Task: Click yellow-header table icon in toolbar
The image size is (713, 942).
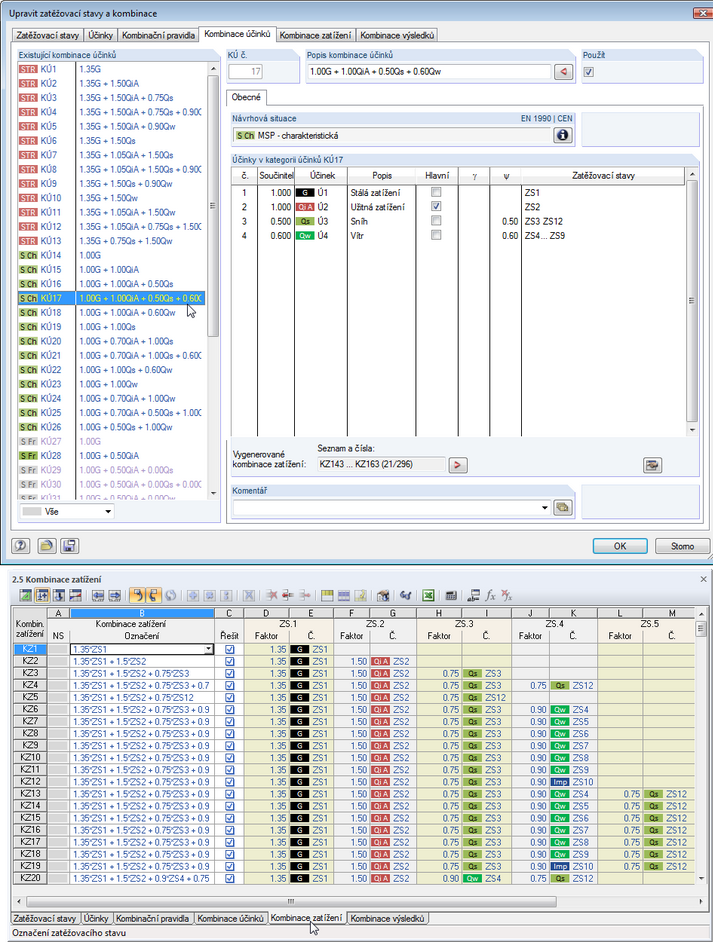Action: pos(327,595)
